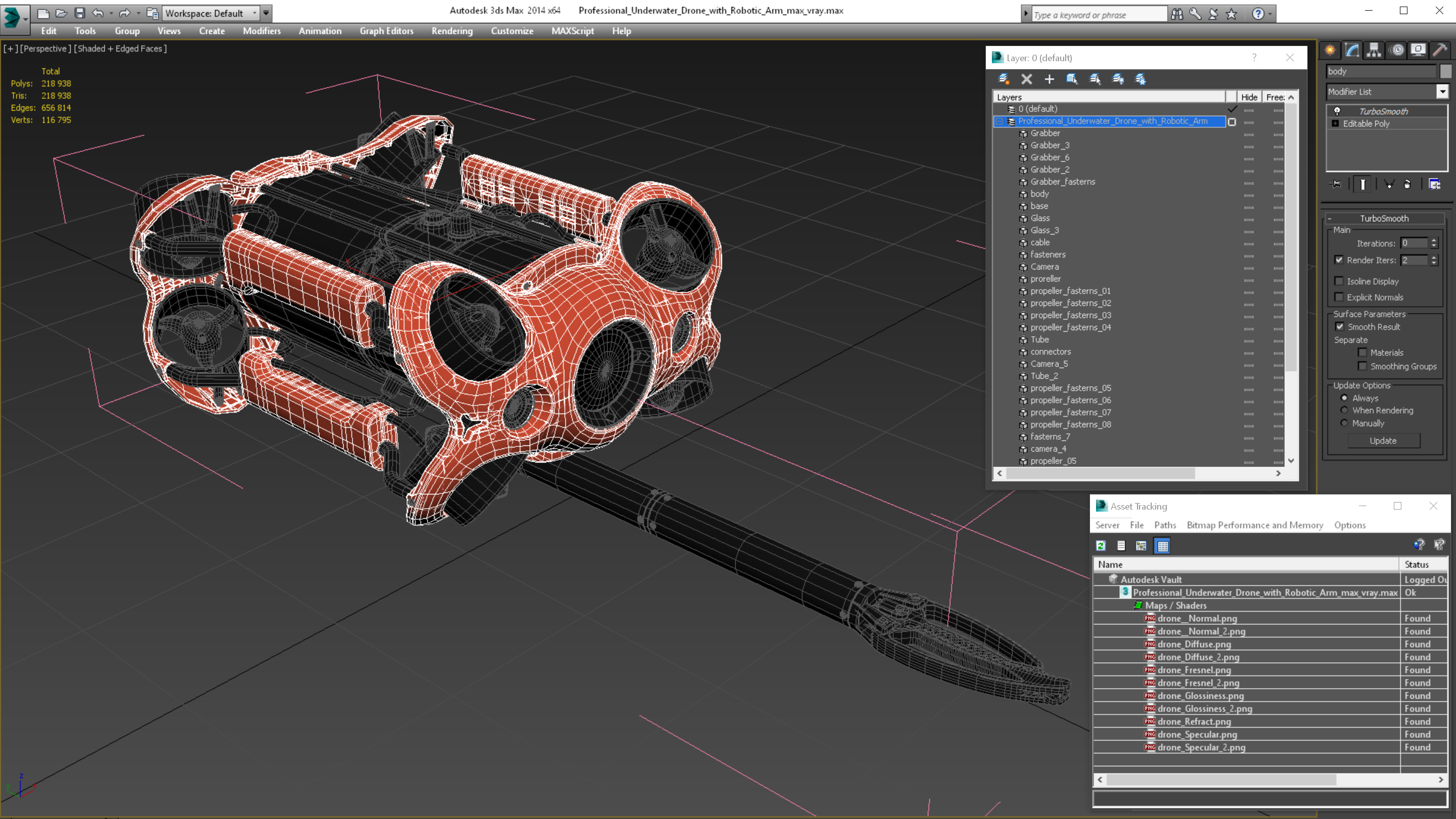Enable the Isoline Display checkbox
Viewport: 1456px width, 819px height.
coord(1339,281)
